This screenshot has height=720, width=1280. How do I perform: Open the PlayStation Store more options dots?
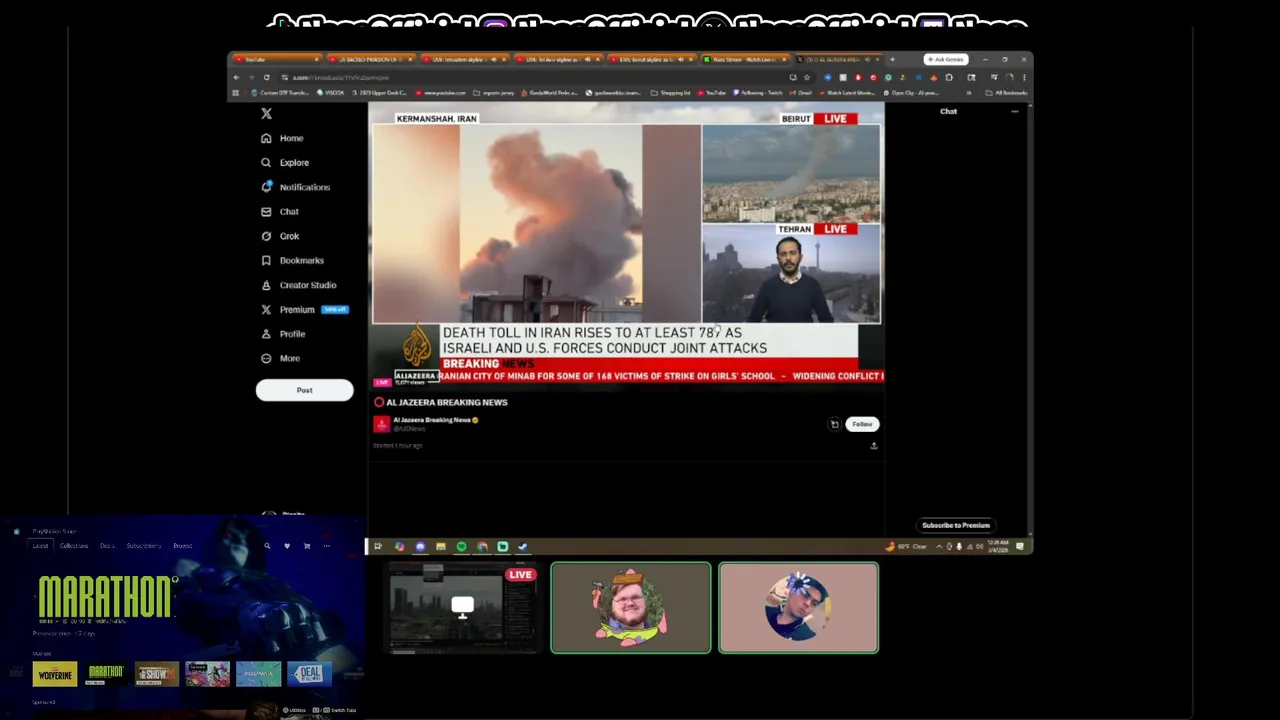(326, 546)
